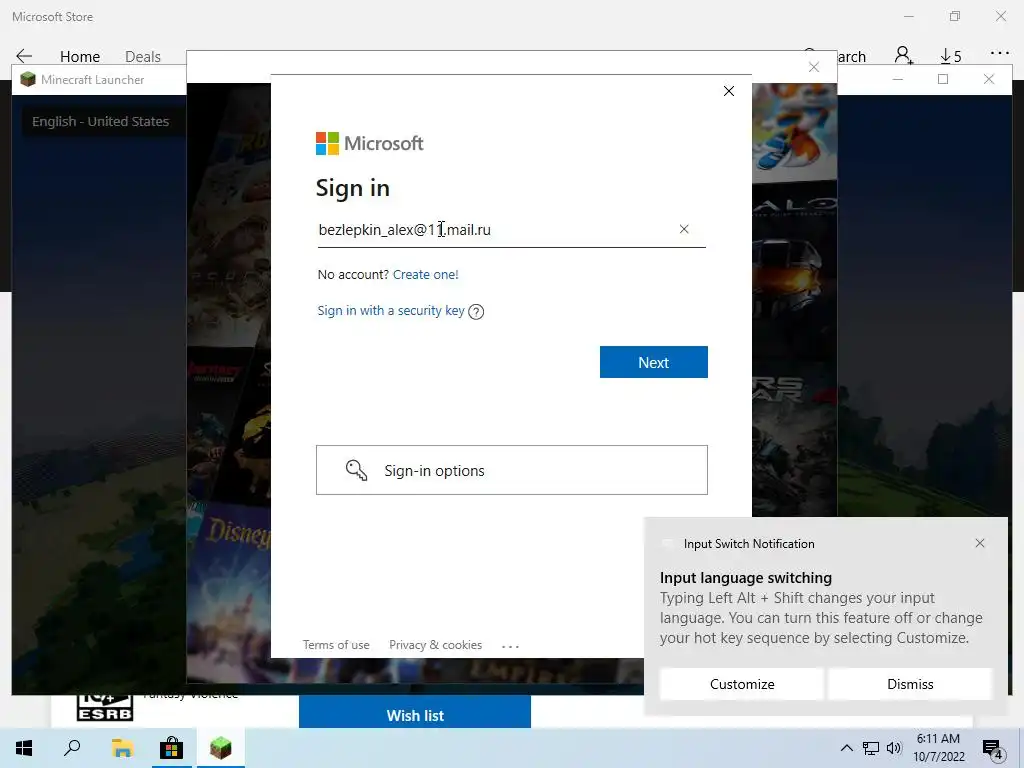Open volume speaker tray icon
The width and height of the screenshot is (1024, 768).
(894, 748)
